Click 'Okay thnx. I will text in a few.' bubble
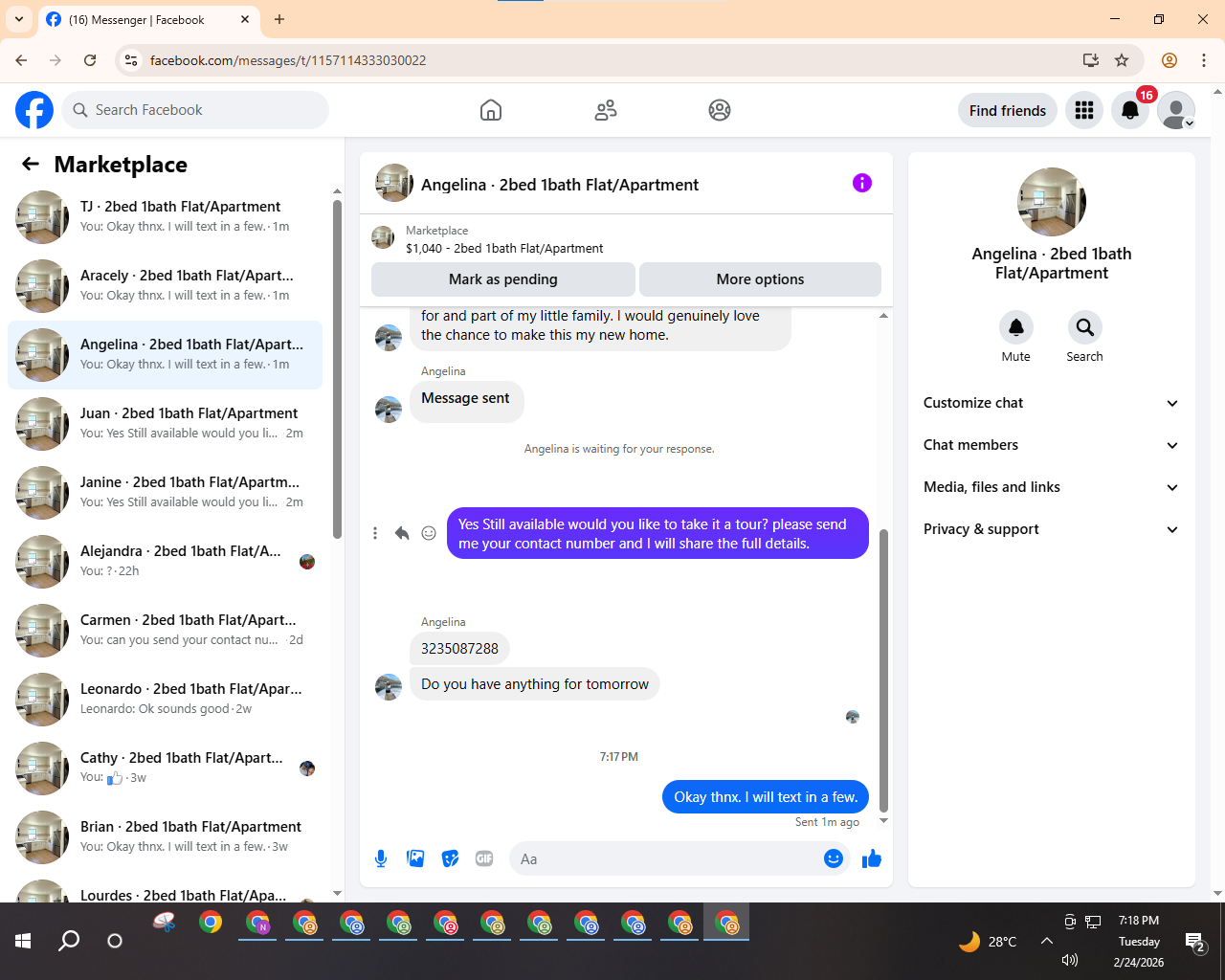The width and height of the screenshot is (1225, 980). pyautogui.click(x=766, y=797)
